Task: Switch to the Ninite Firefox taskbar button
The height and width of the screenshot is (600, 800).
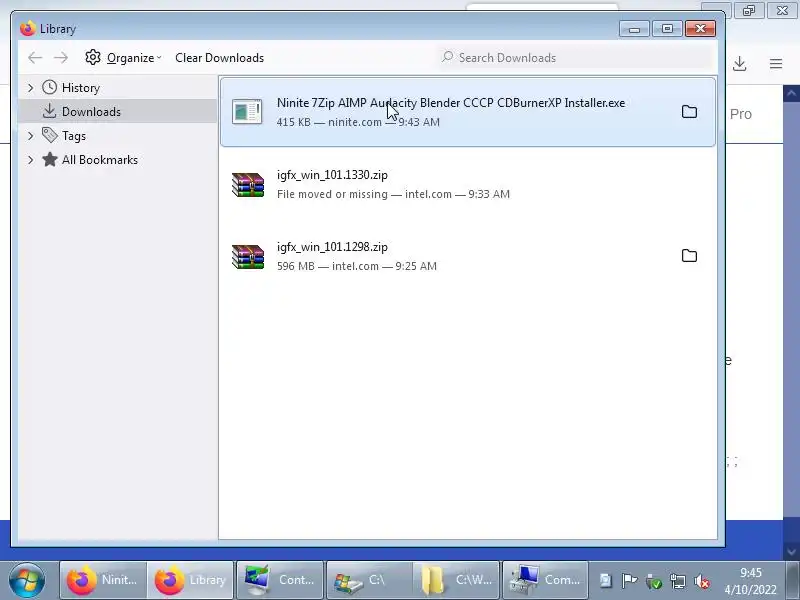Action: pyautogui.click(x=104, y=580)
